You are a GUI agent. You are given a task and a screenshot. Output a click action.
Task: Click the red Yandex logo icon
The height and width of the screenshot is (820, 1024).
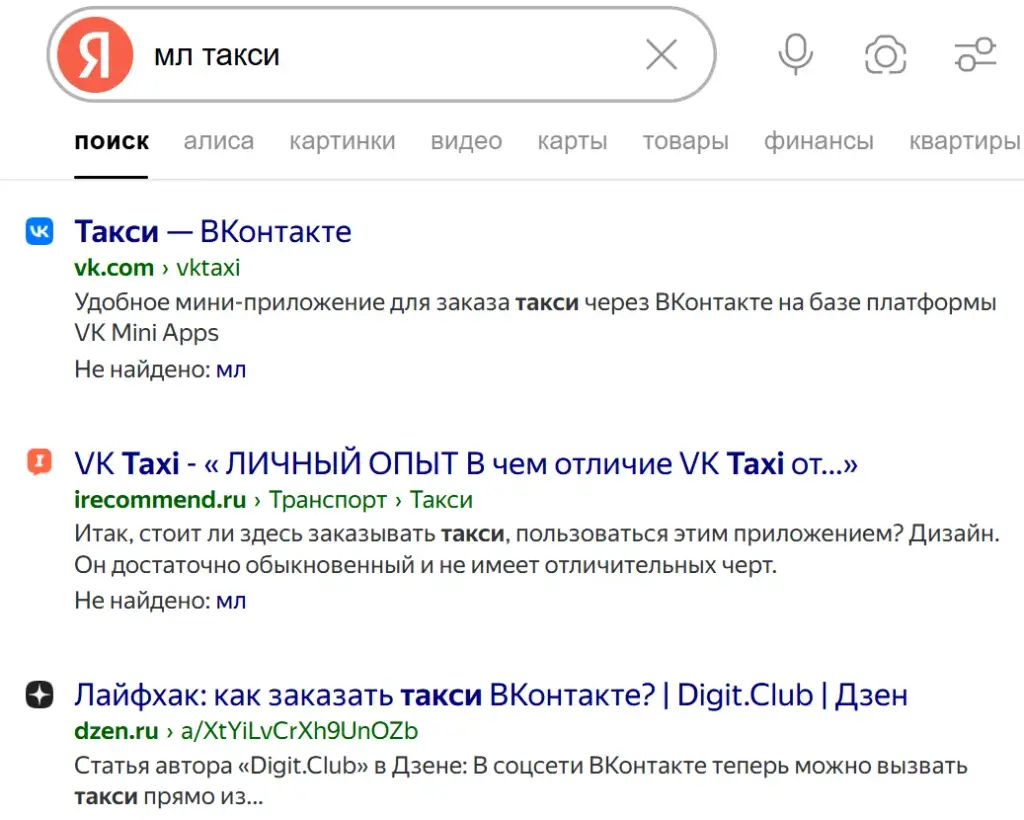point(95,55)
